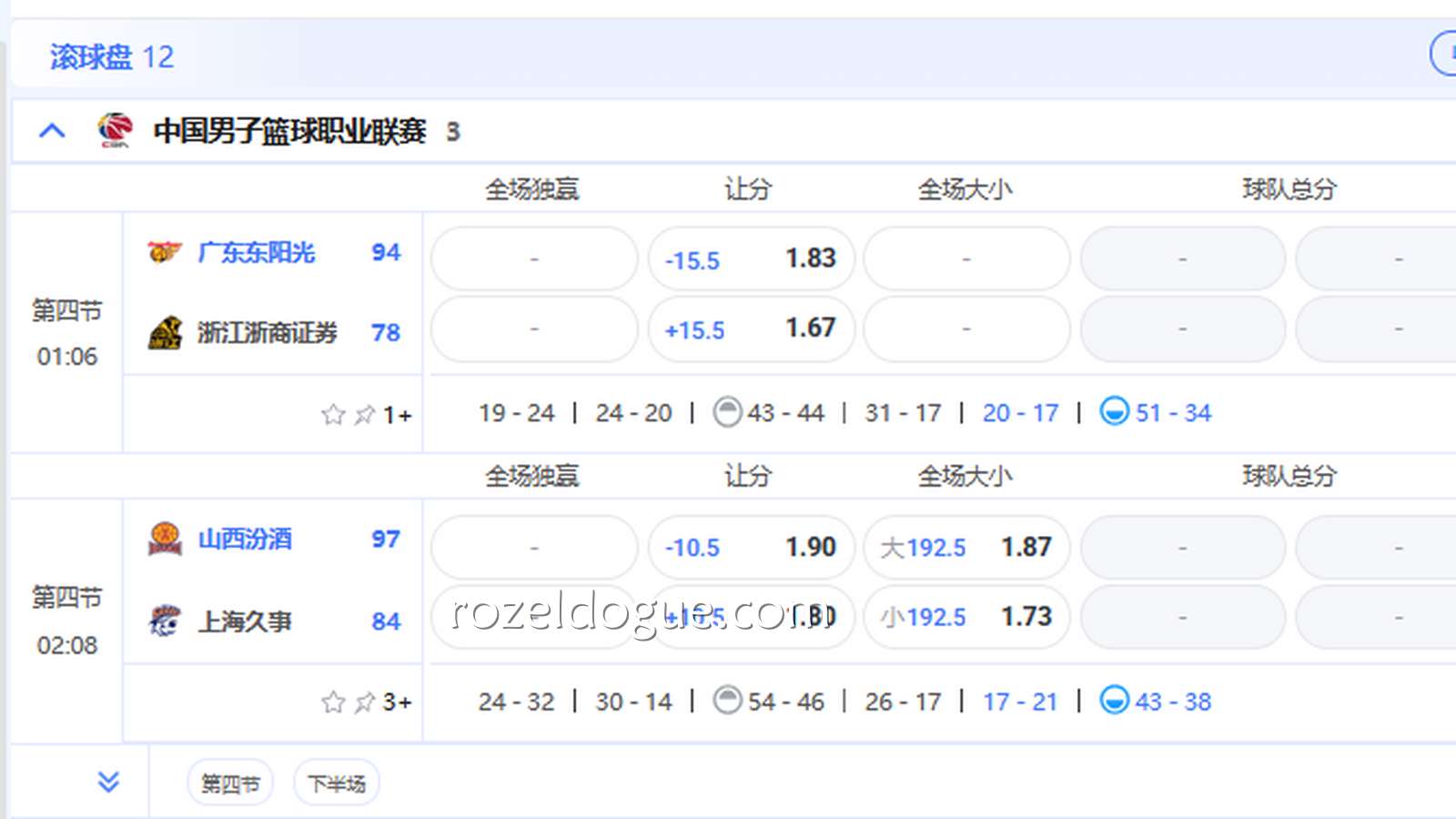This screenshot has height=819, width=1456.
Task: Click the 全场独赢 cell for 广东东阳光
Action: (534, 258)
